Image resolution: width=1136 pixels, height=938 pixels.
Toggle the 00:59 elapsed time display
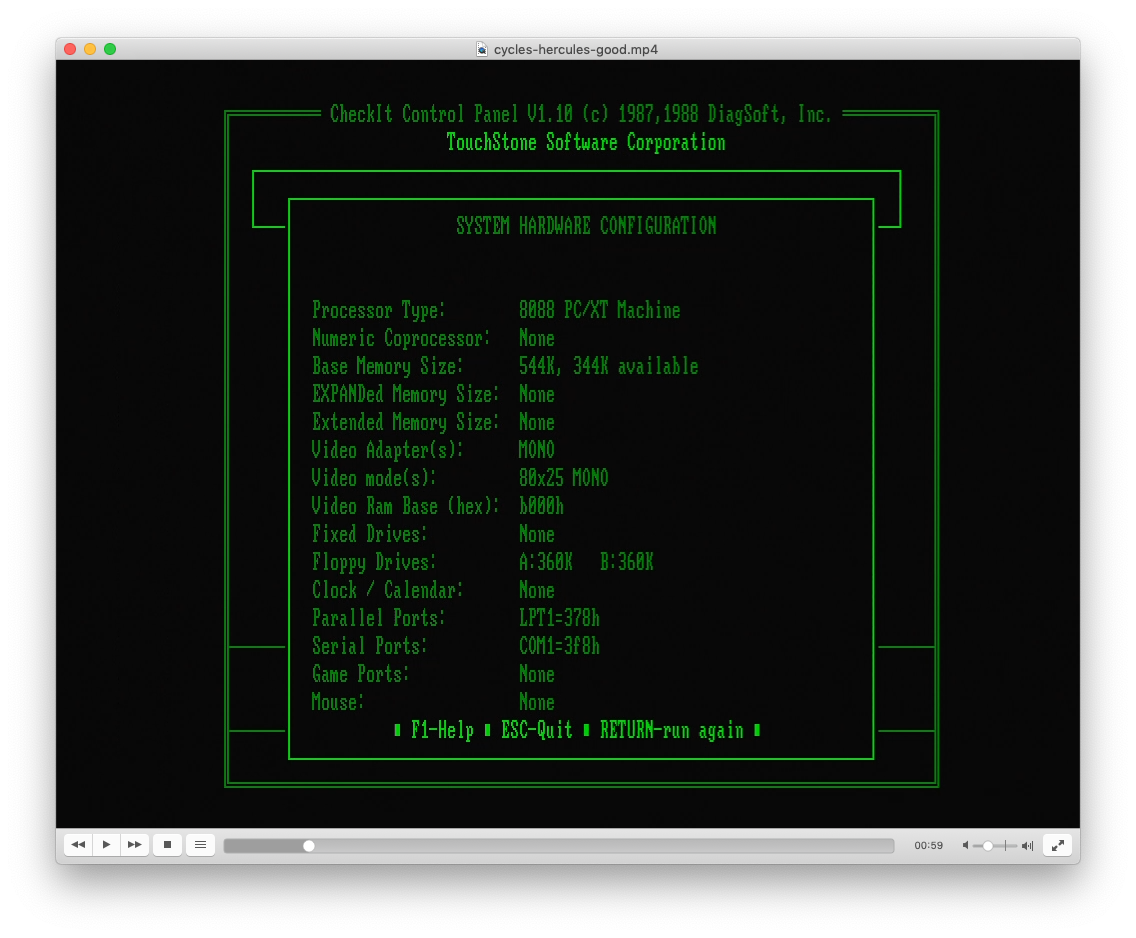point(928,845)
